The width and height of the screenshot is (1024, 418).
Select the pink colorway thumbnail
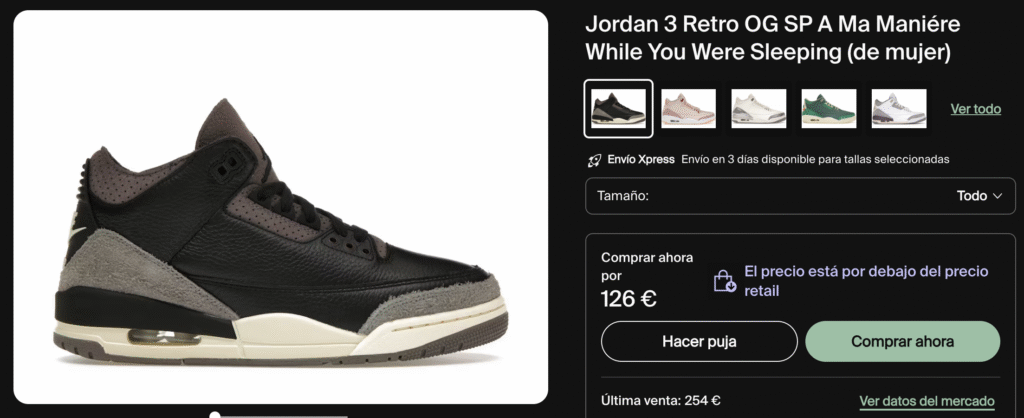688,108
